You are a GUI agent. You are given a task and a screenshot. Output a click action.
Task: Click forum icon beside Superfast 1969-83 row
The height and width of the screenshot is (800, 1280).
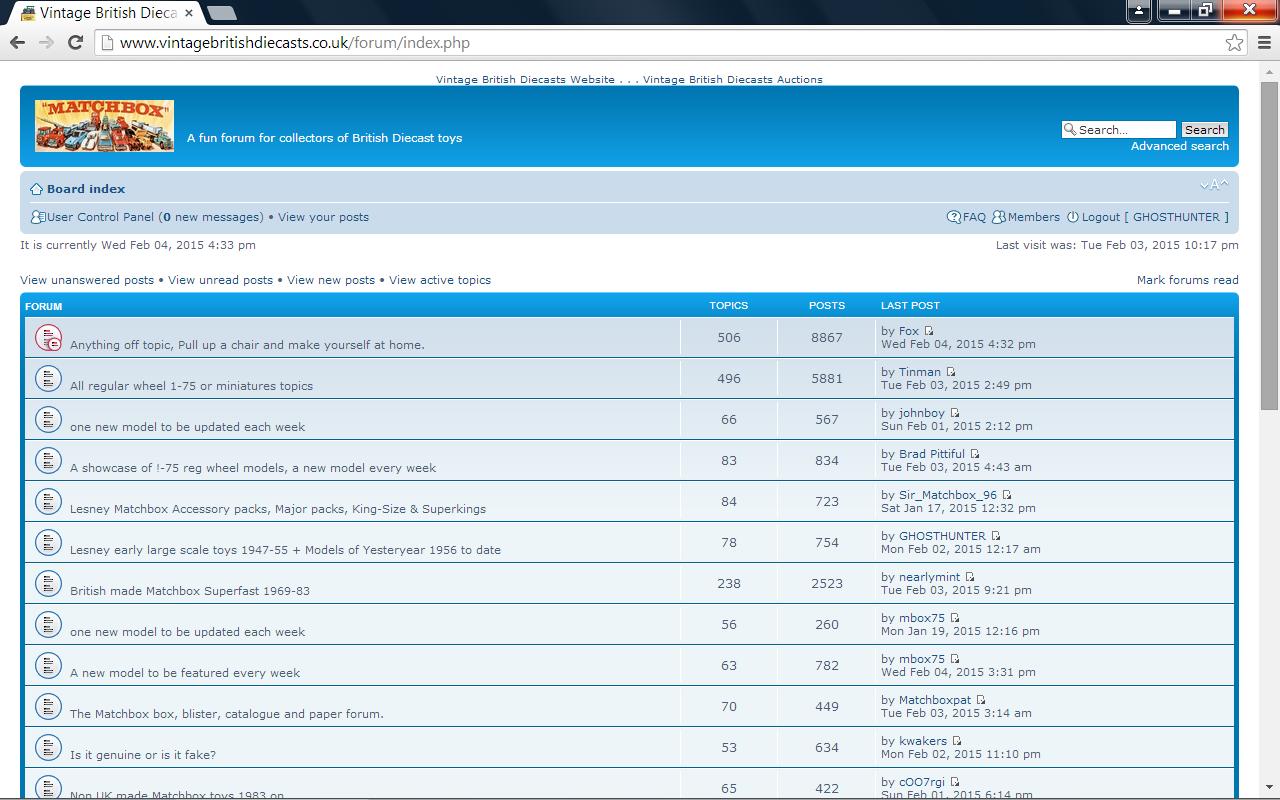click(x=48, y=583)
